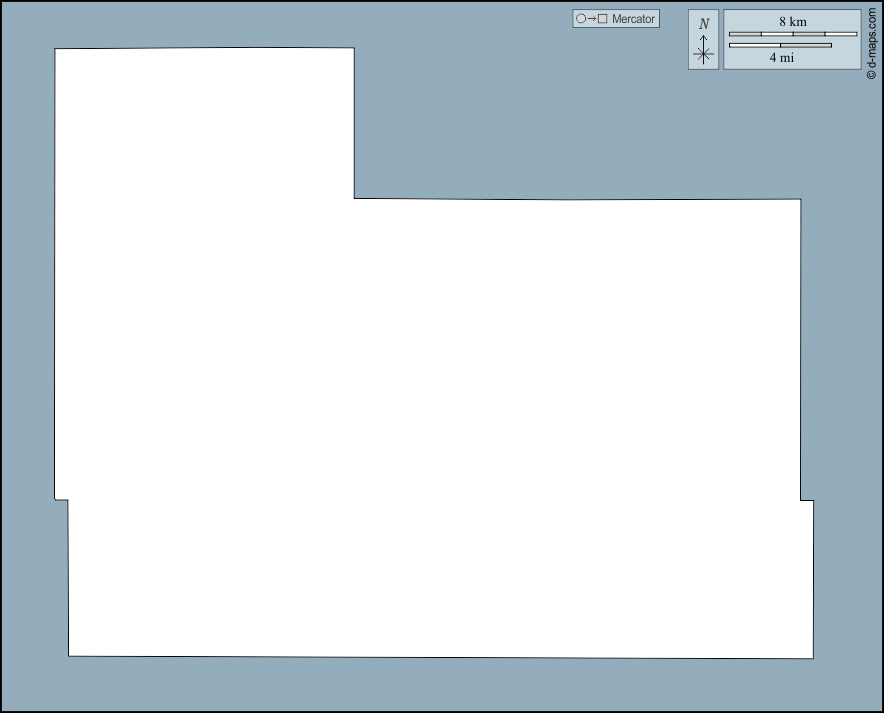Open the d-maps.com copyright link
Image resolution: width=884 pixels, height=713 pixels.
(x=872, y=40)
